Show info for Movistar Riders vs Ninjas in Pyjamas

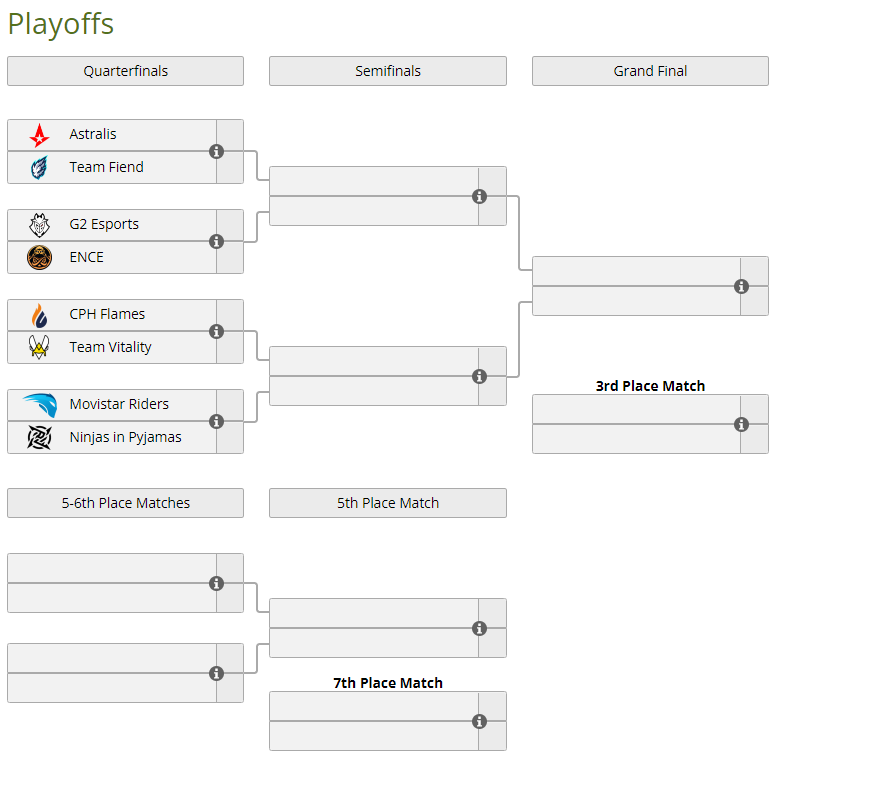[x=216, y=421]
